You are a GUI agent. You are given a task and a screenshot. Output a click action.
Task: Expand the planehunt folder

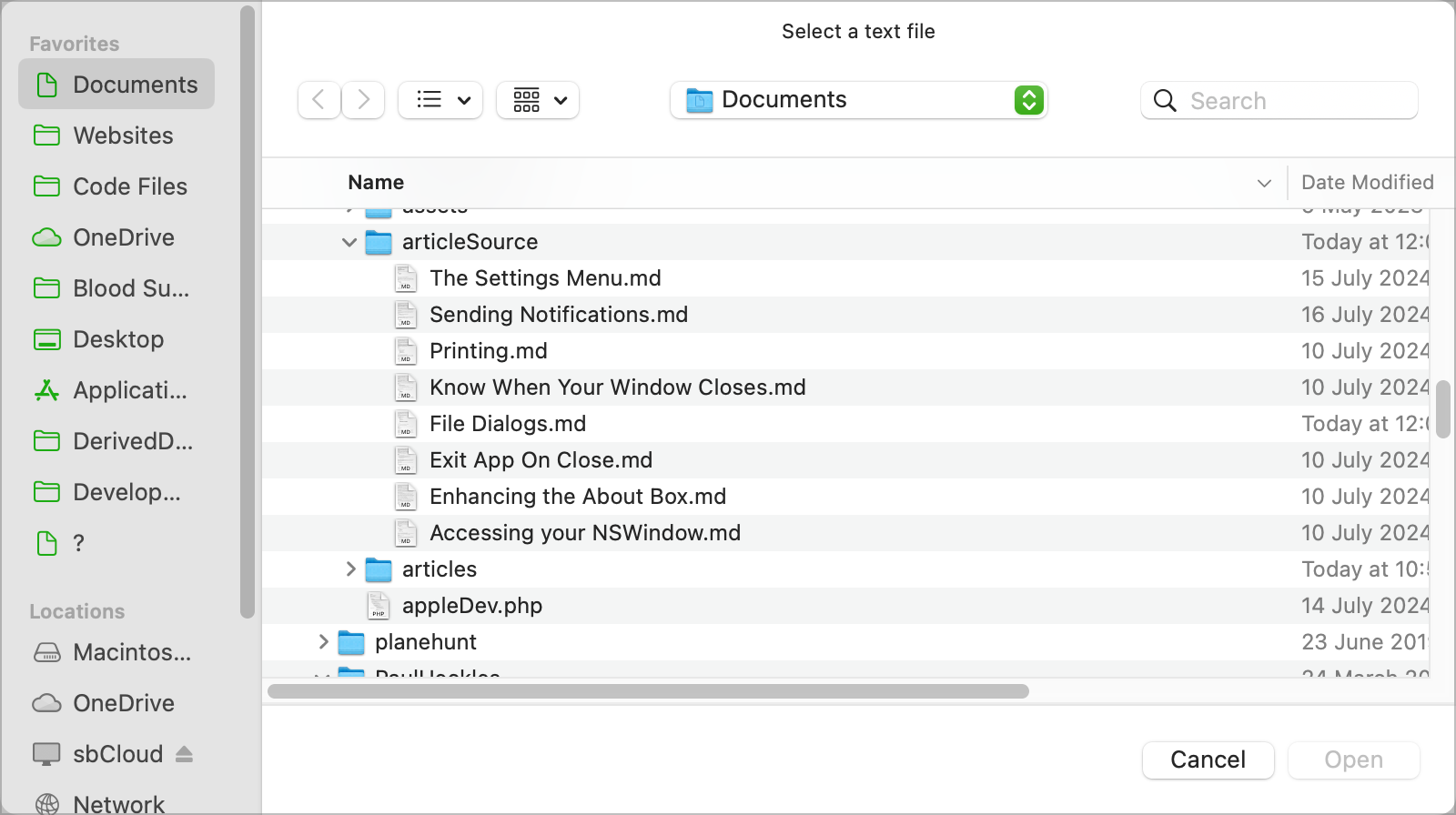point(323,642)
